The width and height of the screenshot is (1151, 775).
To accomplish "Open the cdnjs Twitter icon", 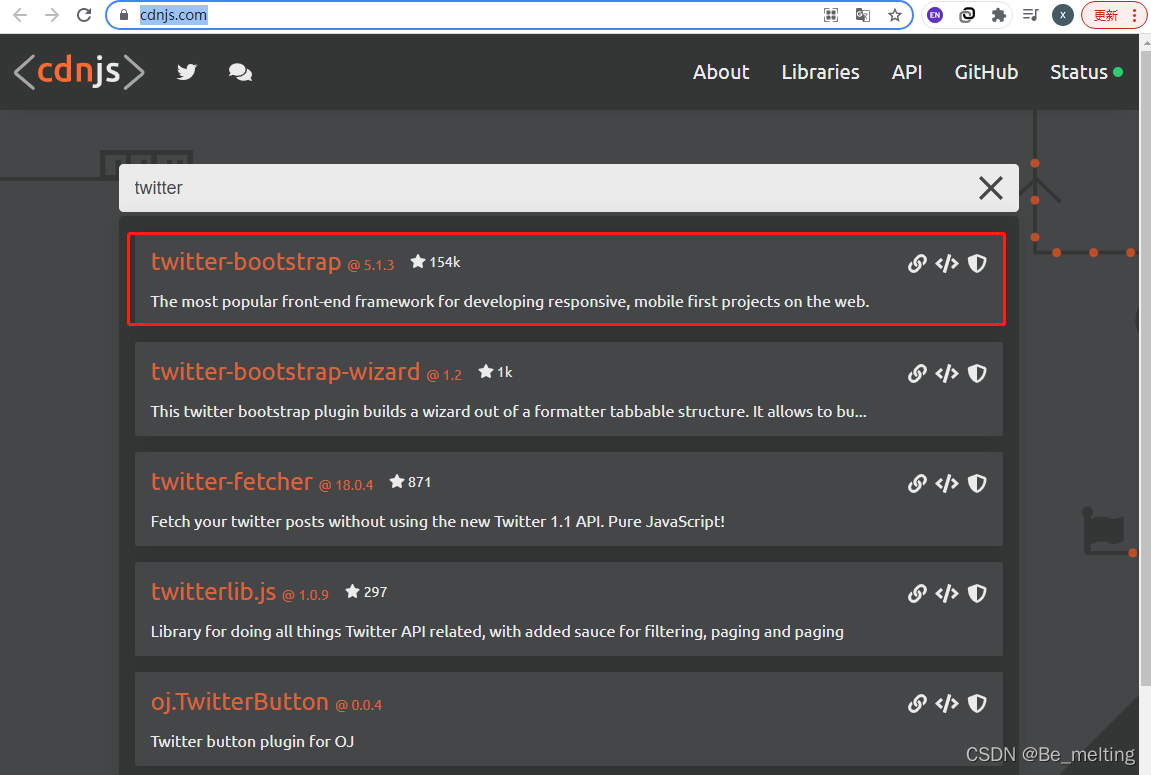I will pyautogui.click(x=187, y=72).
